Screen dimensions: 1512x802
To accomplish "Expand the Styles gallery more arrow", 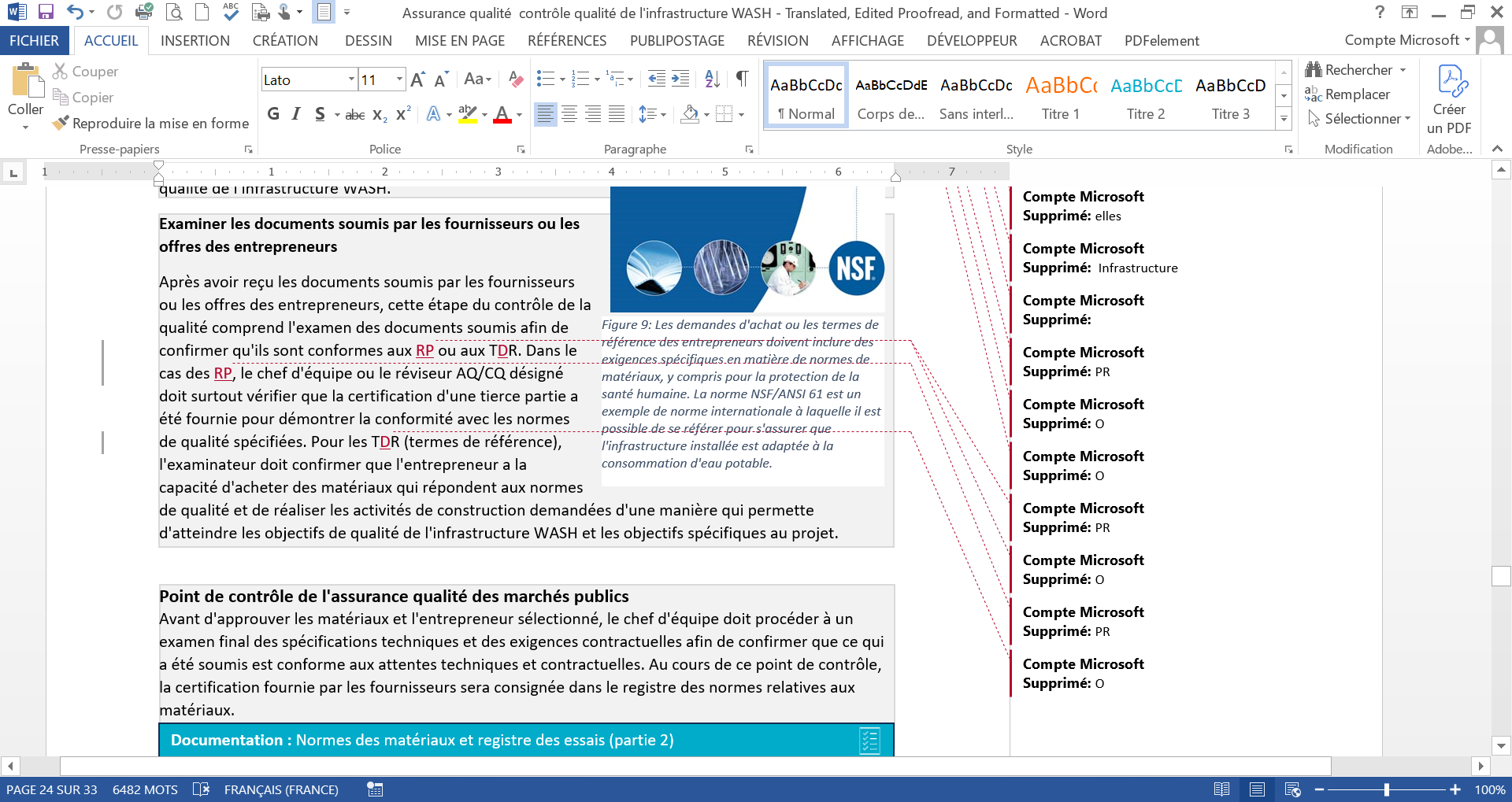I will click(x=1284, y=119).
